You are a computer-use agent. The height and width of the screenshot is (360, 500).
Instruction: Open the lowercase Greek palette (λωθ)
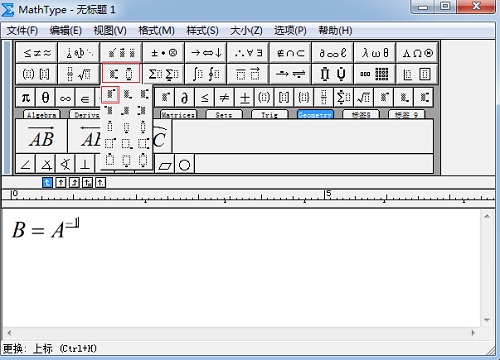[x=375, y=53]
